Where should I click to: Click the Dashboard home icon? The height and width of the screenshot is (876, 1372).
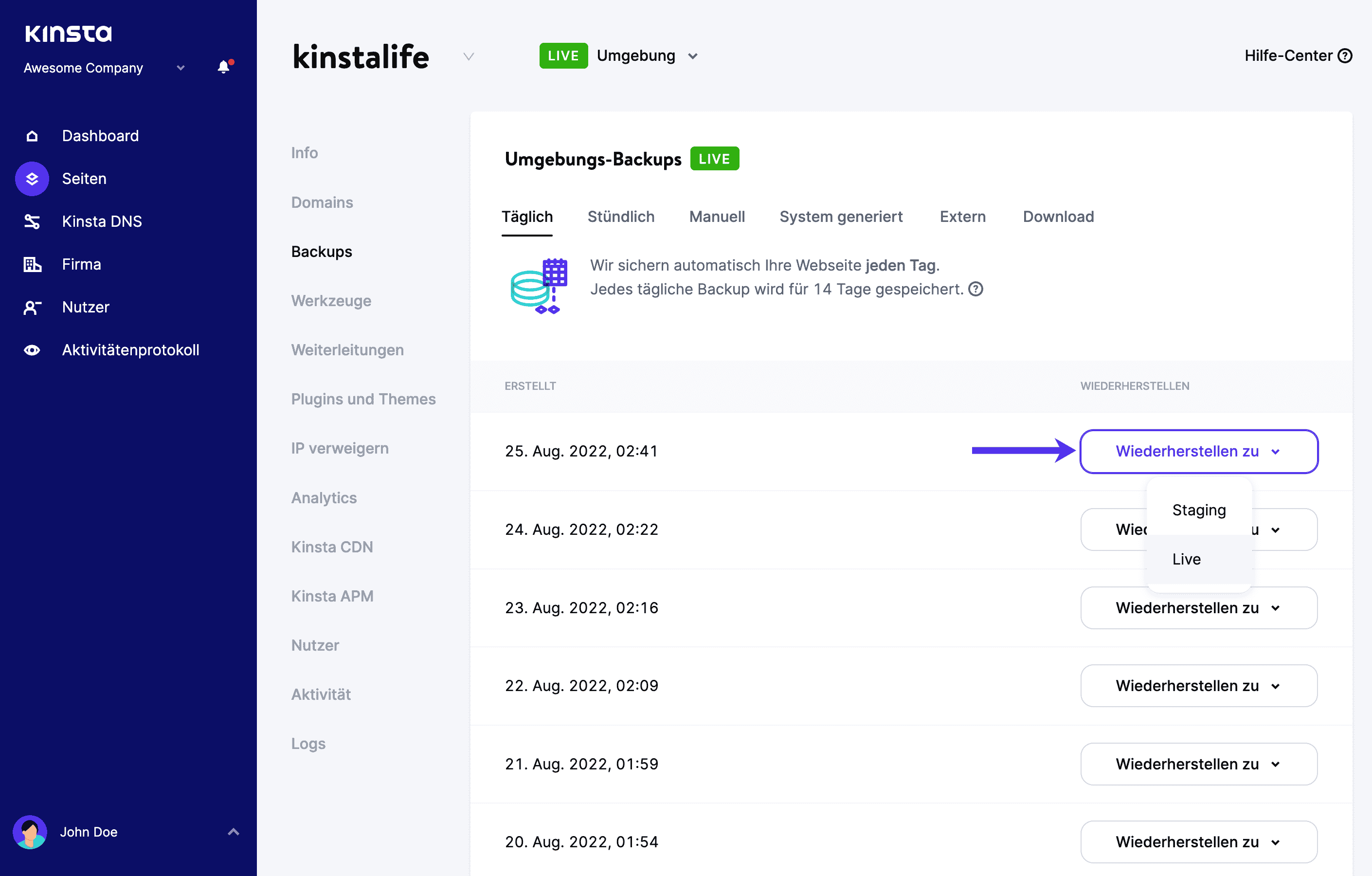(x=32, y=136)
